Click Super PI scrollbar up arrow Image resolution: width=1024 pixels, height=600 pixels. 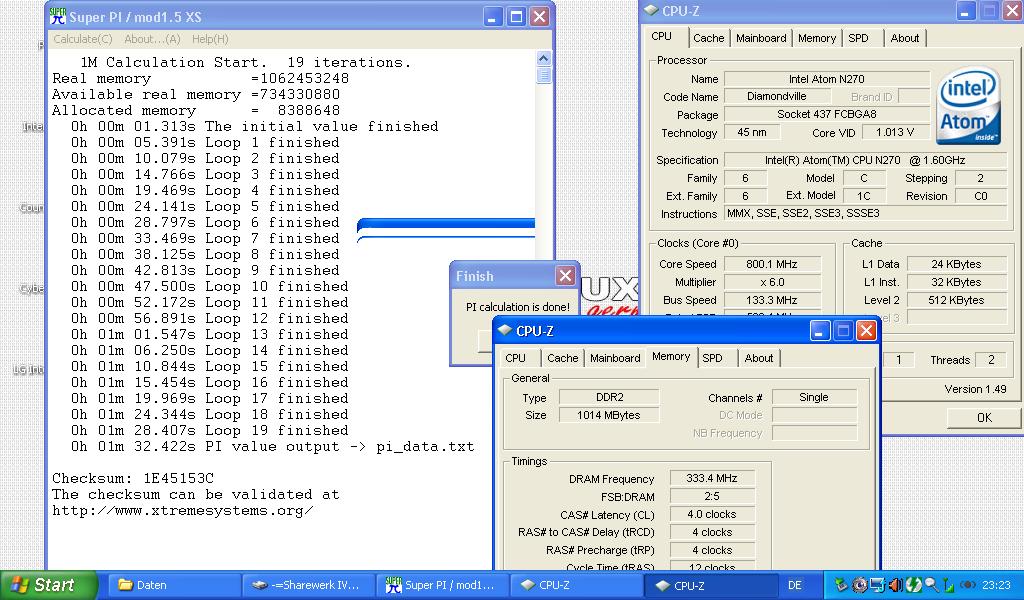tap(543, 59)
